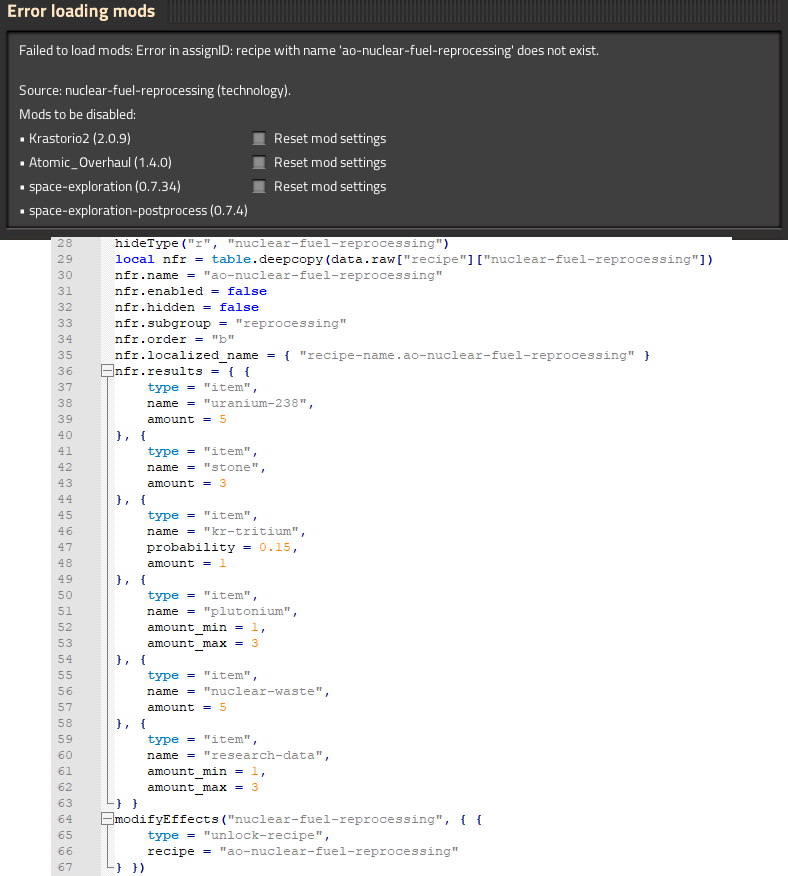Click the 'Krastorio2 (2.0.9)' mod entry
This screenshot has height=876, width=788.
click(x=80, y=139)
